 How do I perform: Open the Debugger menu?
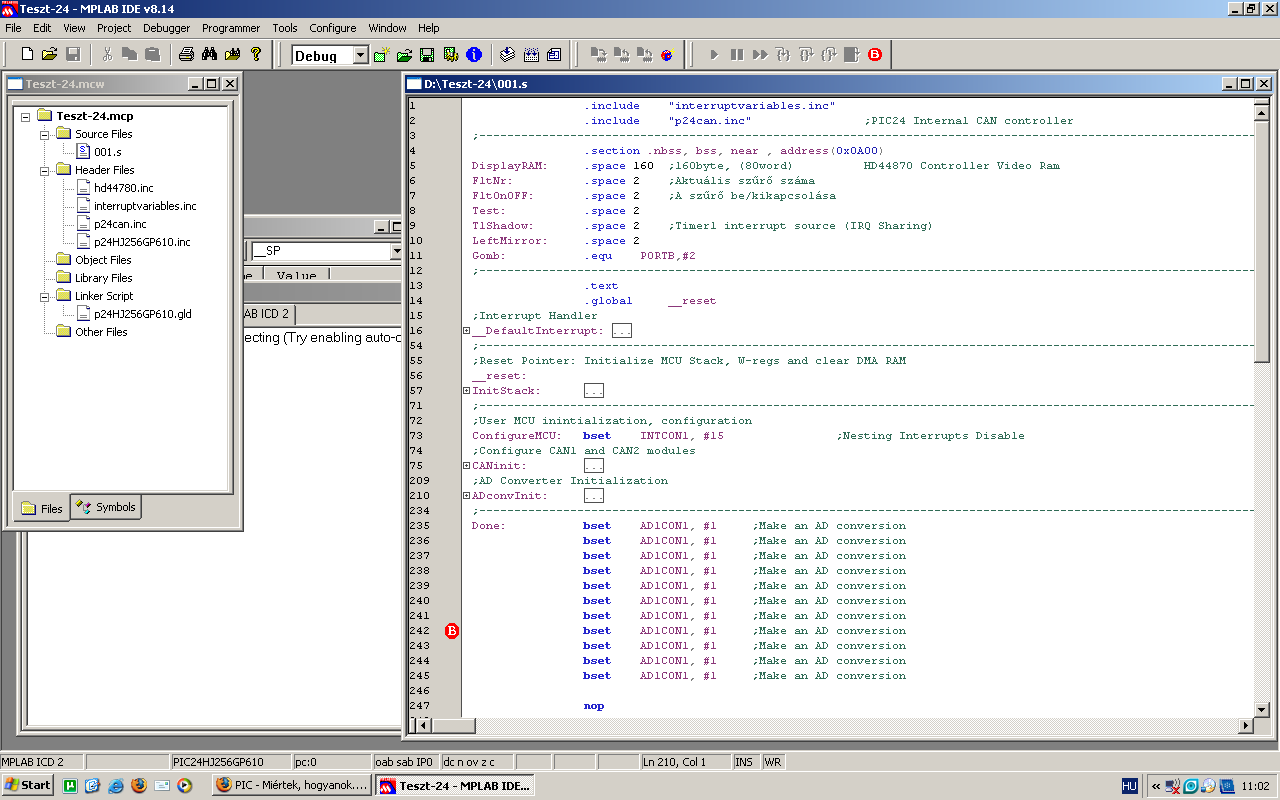(x=166, y=28)
